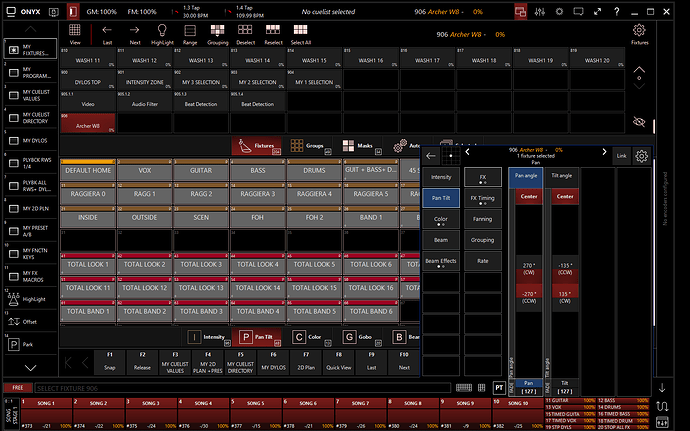Open Fixtures settings gear at top right
The width and height of the screenshot is (690, 431).
tap(639, 34)
